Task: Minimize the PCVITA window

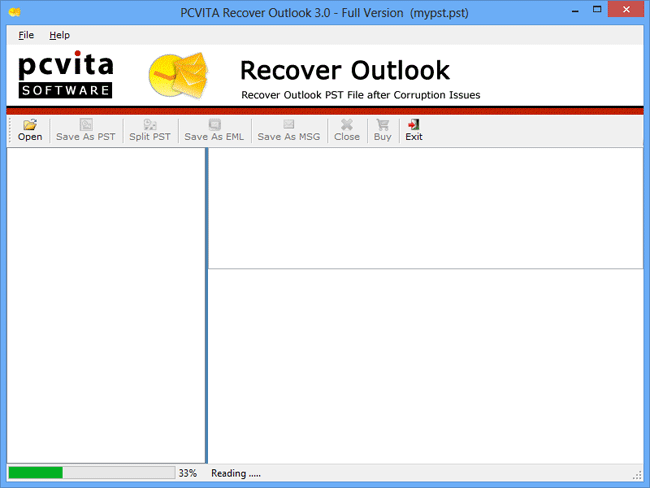Action: [x=575, y=10]
